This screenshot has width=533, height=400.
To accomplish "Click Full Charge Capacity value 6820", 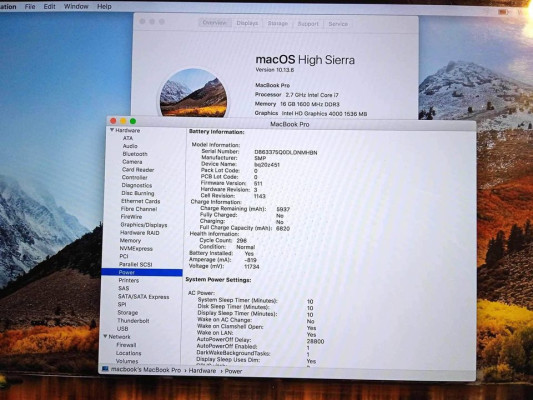I will (x=283, y=228).
